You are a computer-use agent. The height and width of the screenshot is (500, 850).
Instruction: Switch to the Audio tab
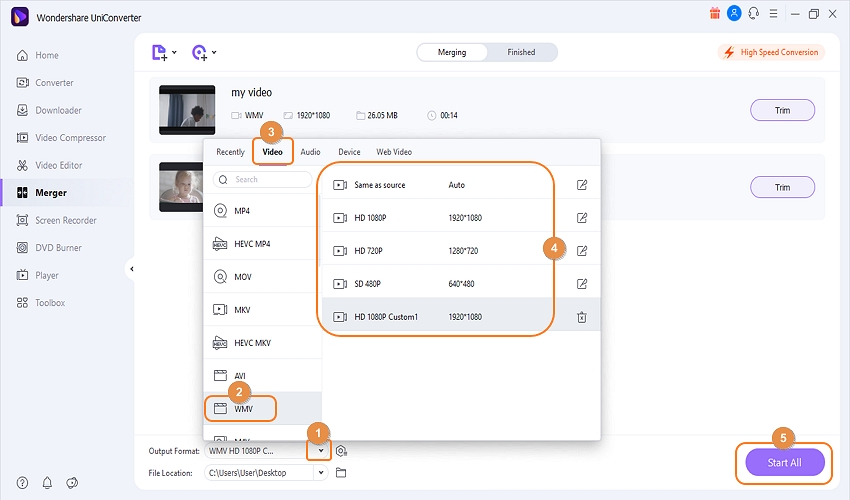pos(311,152)
